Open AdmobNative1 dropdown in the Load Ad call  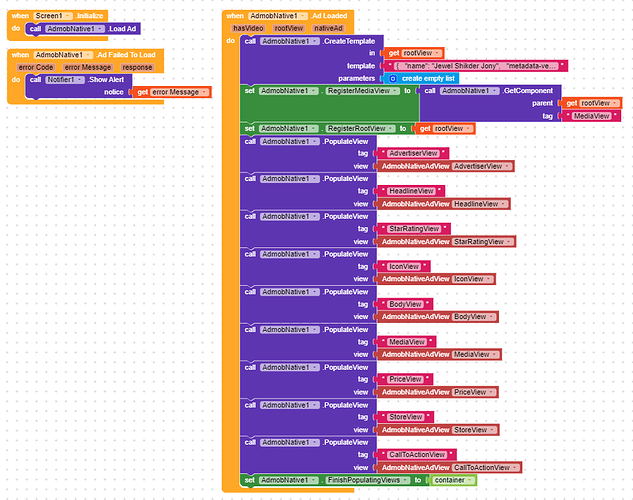[x=75, y=29]
